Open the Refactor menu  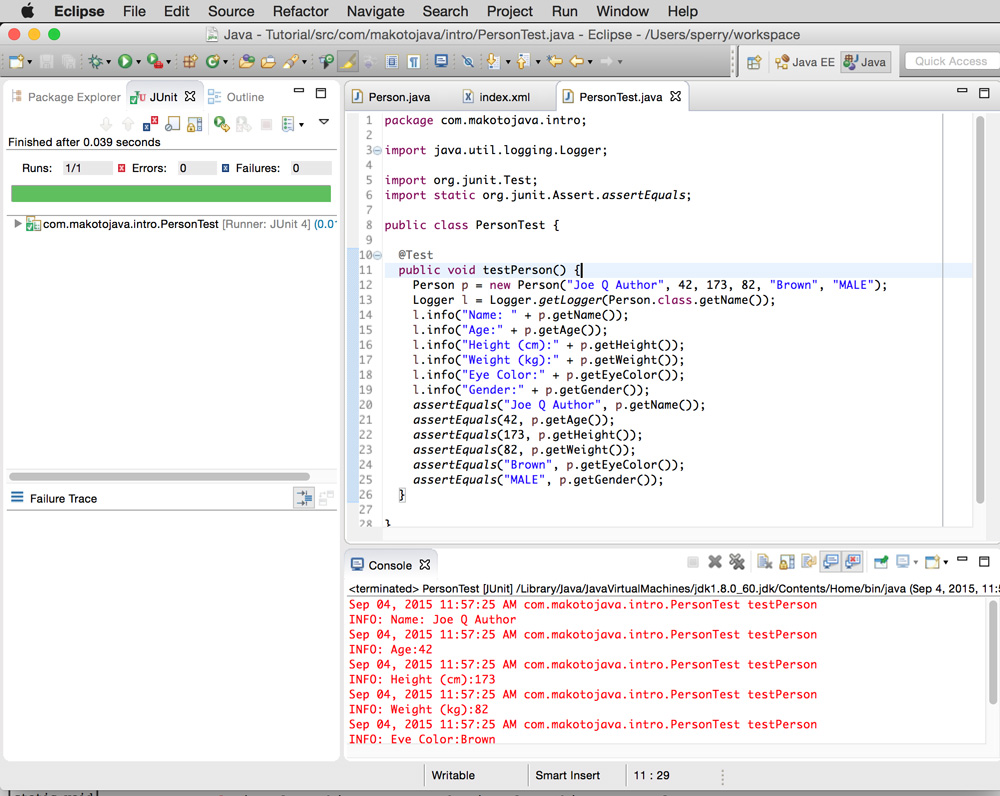click(300, 11)
